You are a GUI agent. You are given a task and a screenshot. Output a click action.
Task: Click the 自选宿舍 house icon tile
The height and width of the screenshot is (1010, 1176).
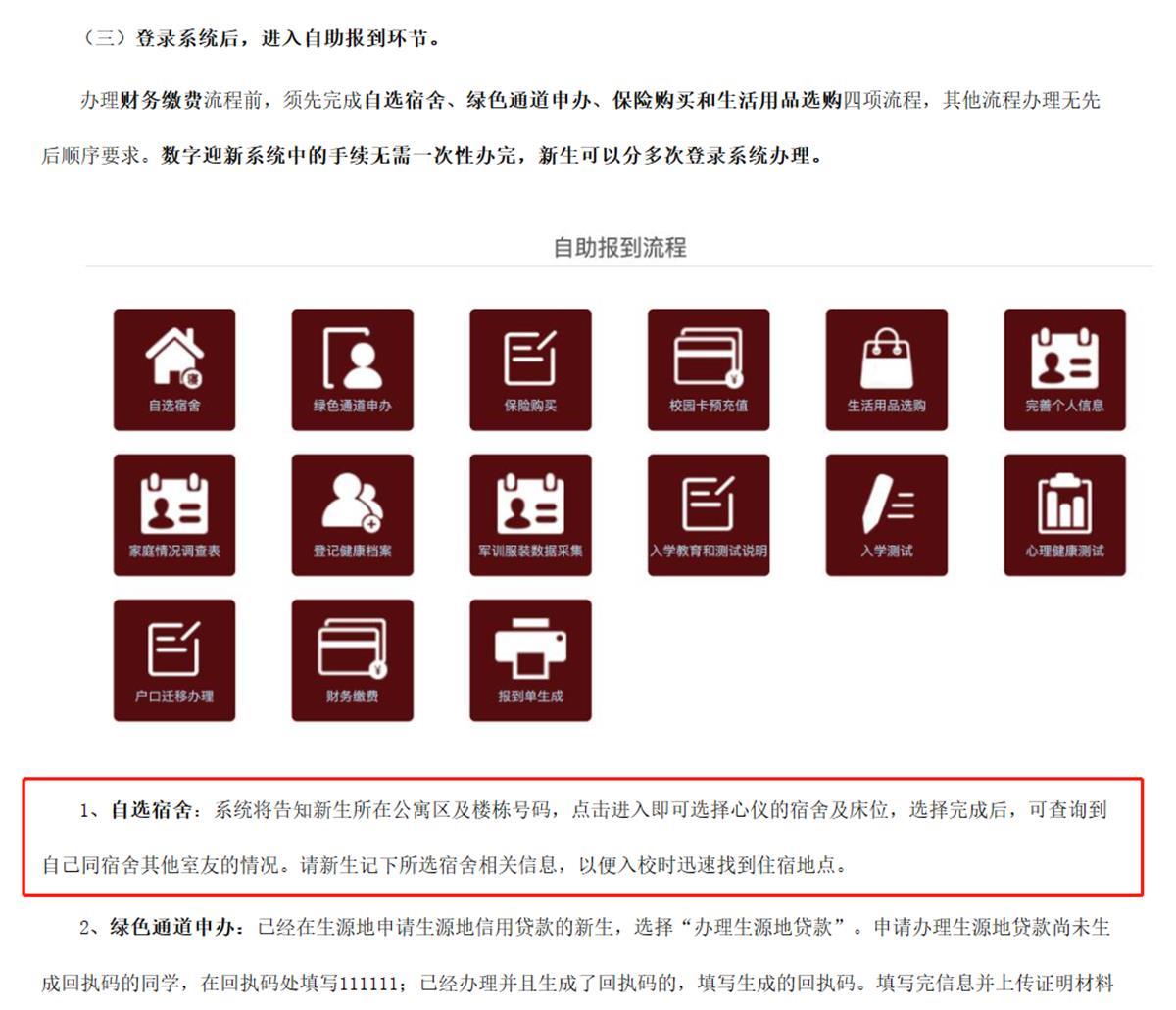click(x=174, y=369)
